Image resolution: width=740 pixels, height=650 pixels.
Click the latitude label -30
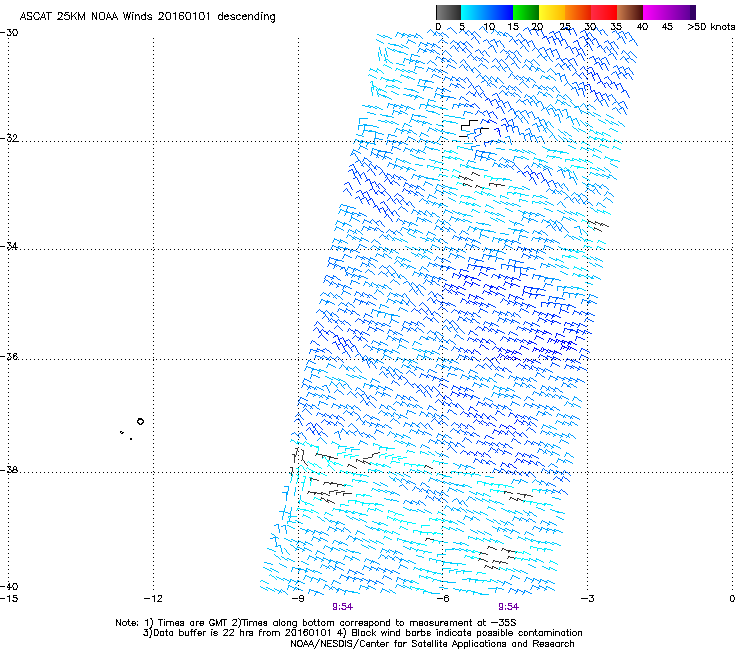tap(9, 33)
